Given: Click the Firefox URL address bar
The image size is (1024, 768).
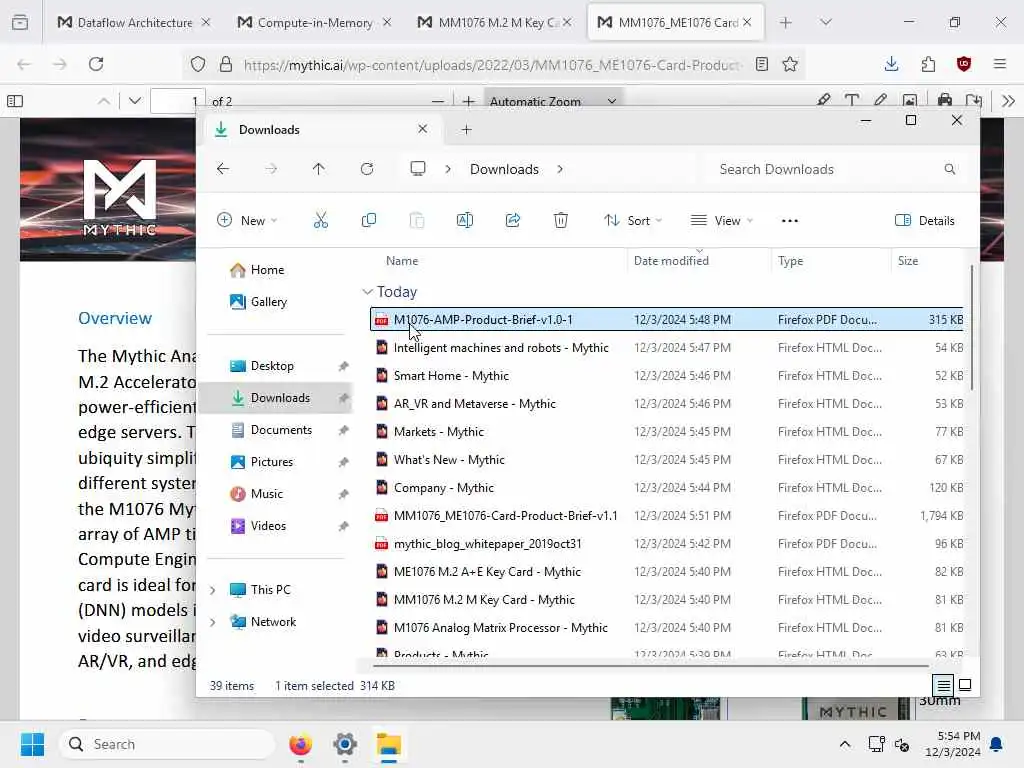Looking at the screenshot, I should pyautogui.click(x=492, y=64).
